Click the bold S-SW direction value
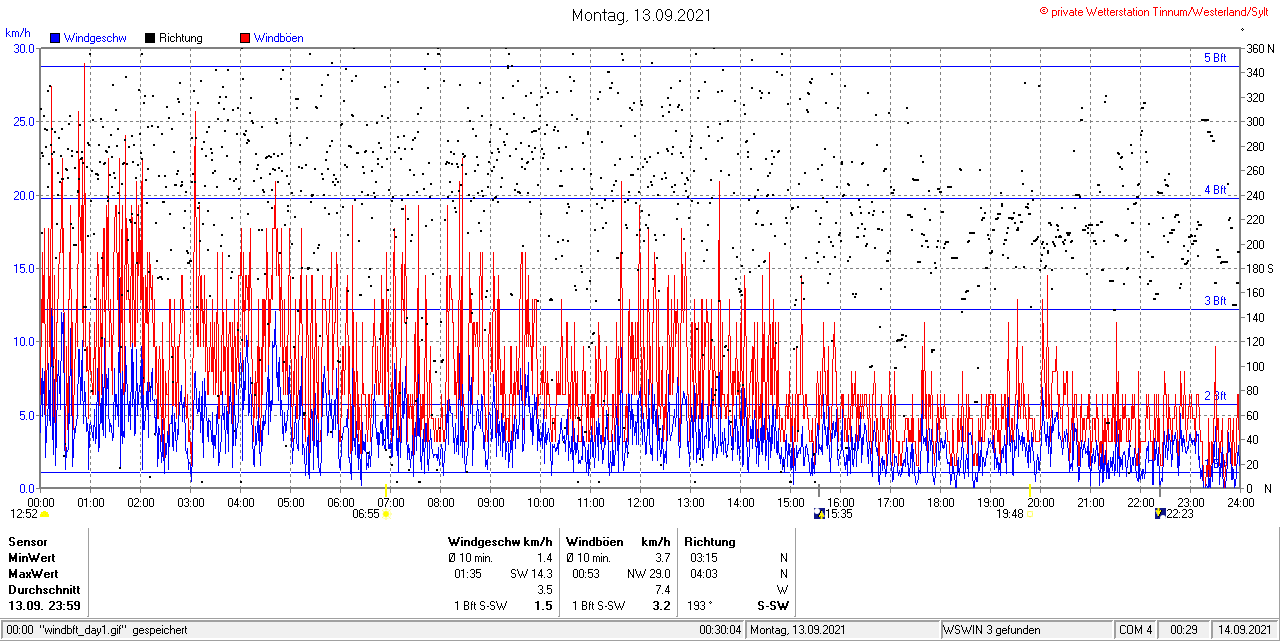Screen dimensions: 1280x641 click(x=773, y=606)
